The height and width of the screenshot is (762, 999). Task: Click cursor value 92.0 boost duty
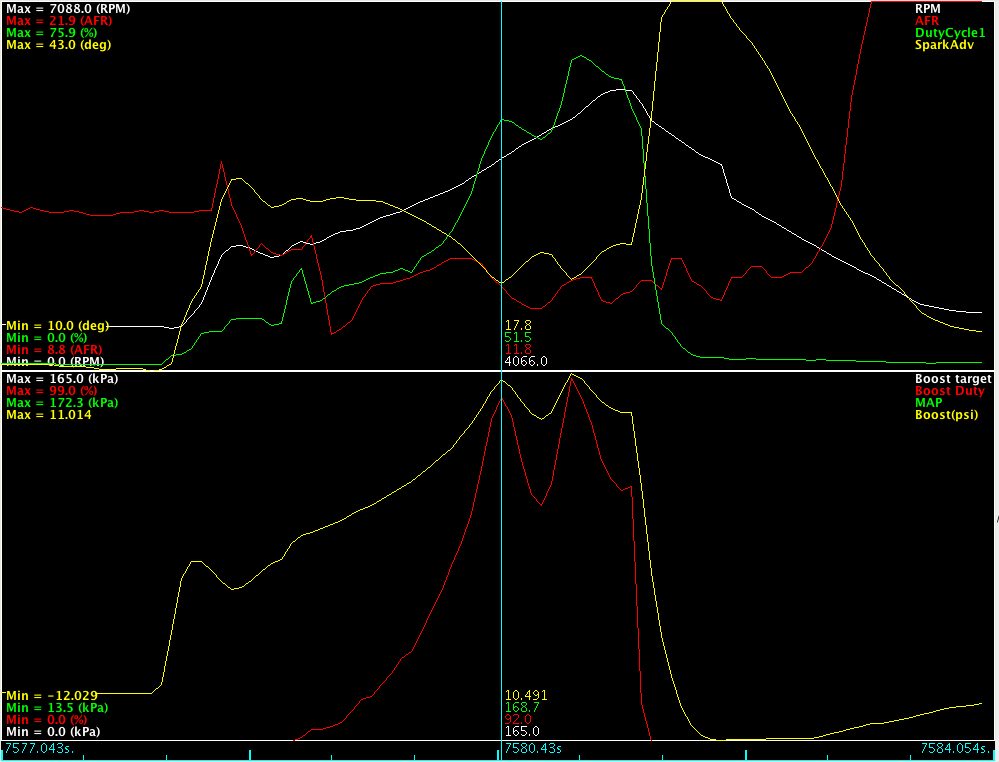[518, 720]
